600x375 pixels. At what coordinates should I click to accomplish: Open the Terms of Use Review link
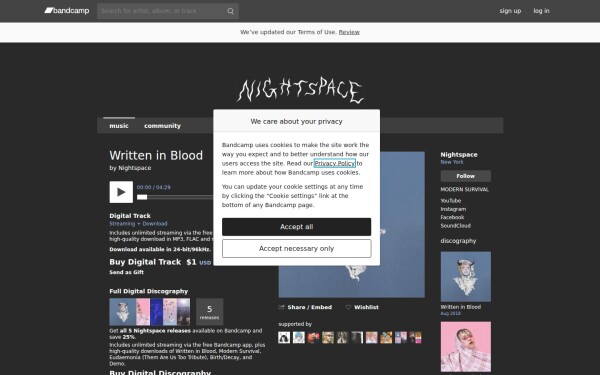349,32
